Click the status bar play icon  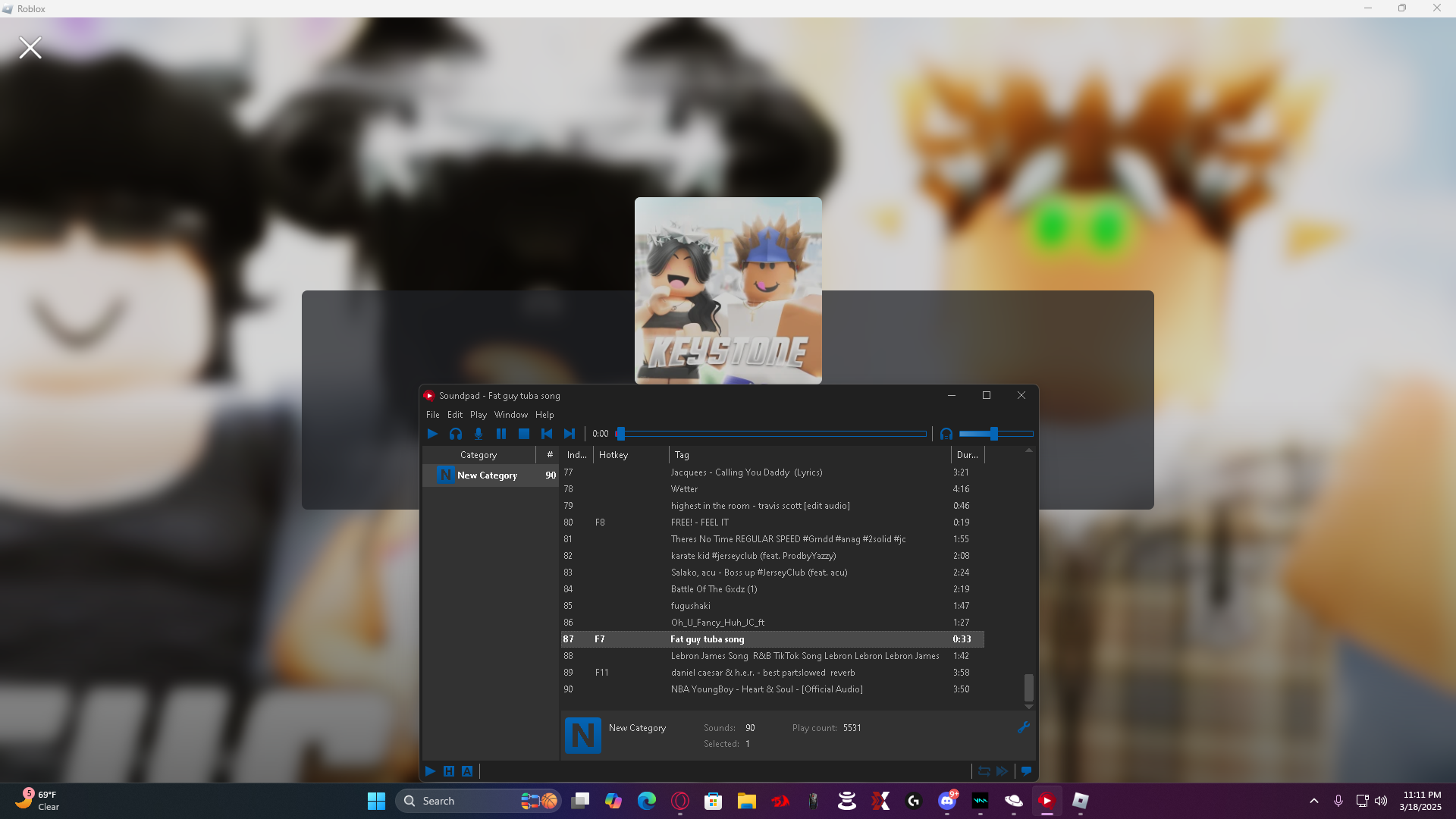click(x=431, y=771)
